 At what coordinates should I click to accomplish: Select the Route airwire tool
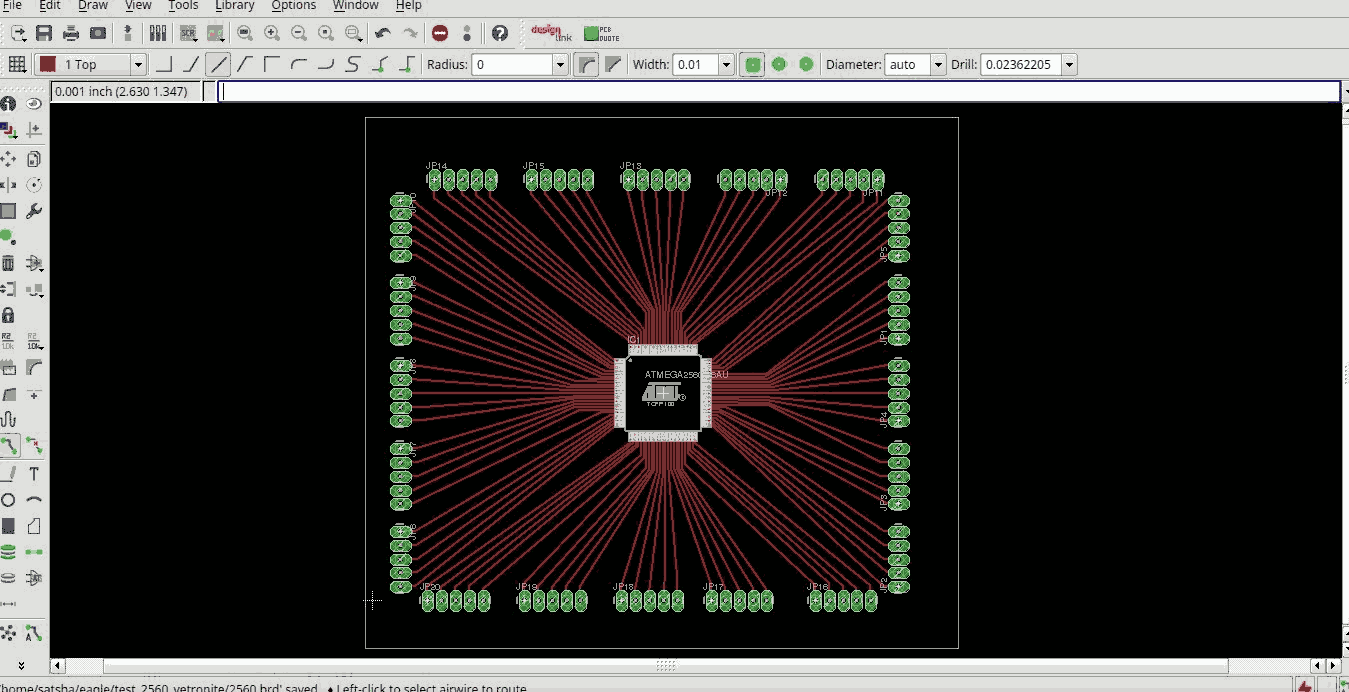point(8,446)
